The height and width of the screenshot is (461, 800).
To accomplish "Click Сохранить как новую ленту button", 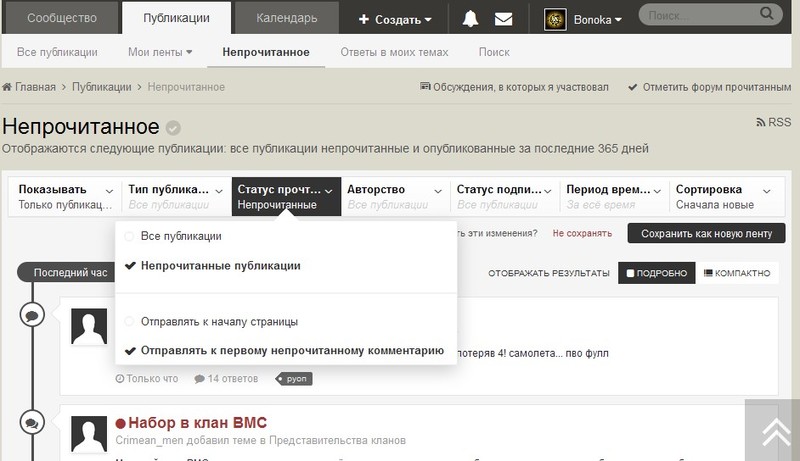I will point(706,234).
